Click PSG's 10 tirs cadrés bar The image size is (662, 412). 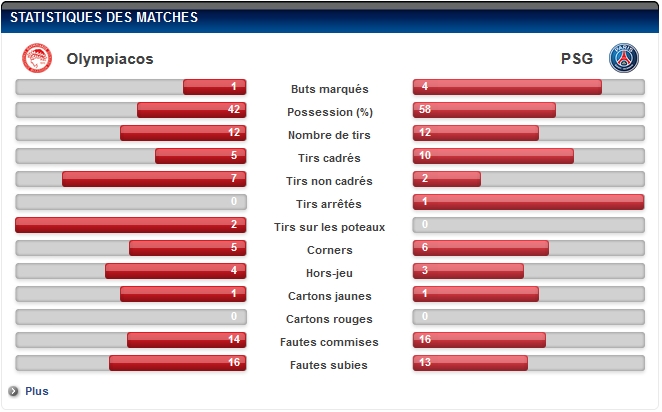click(x=493, y=156)
